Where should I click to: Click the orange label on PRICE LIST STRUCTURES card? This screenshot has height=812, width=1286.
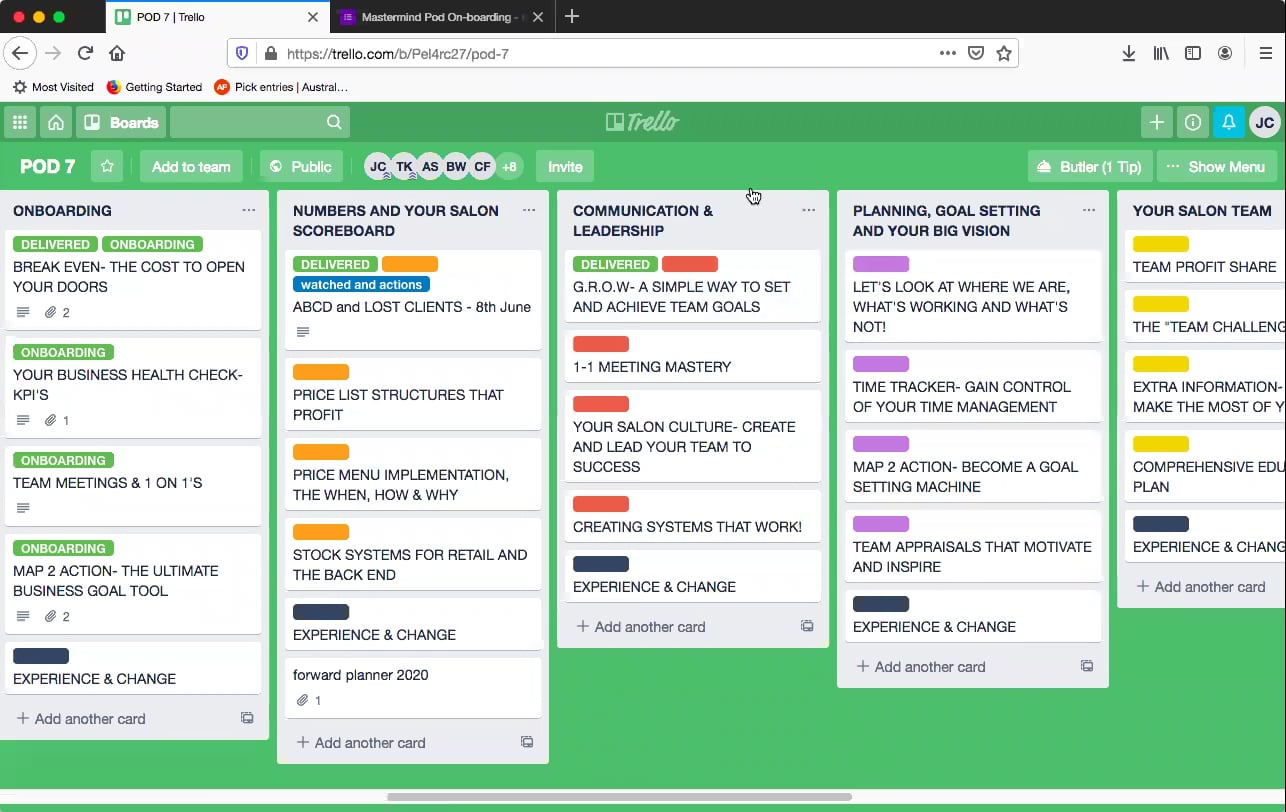click(x=321, y=372)
